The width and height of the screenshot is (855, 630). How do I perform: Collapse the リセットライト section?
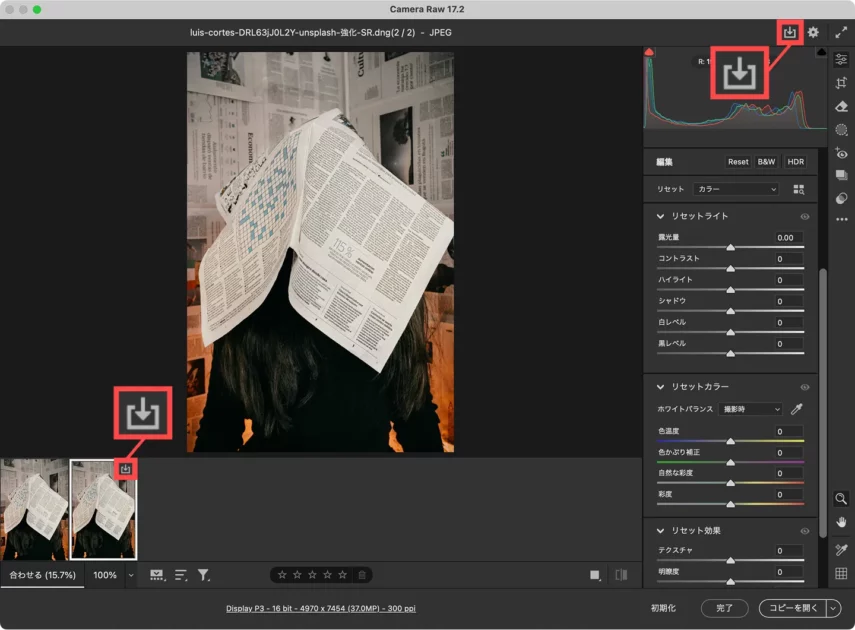(661, 216)
